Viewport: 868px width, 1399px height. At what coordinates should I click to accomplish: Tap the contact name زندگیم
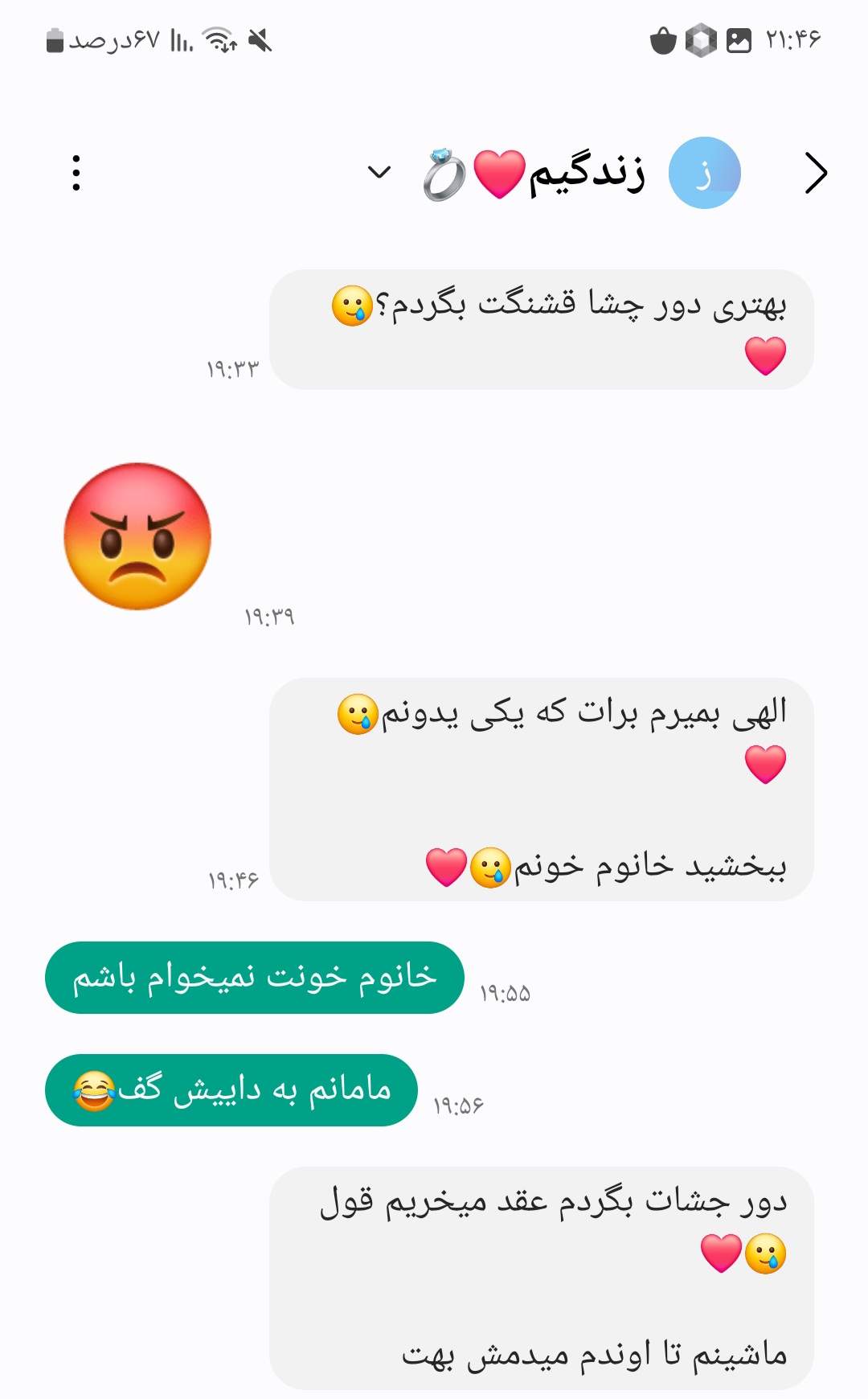(x=587, y=173)
